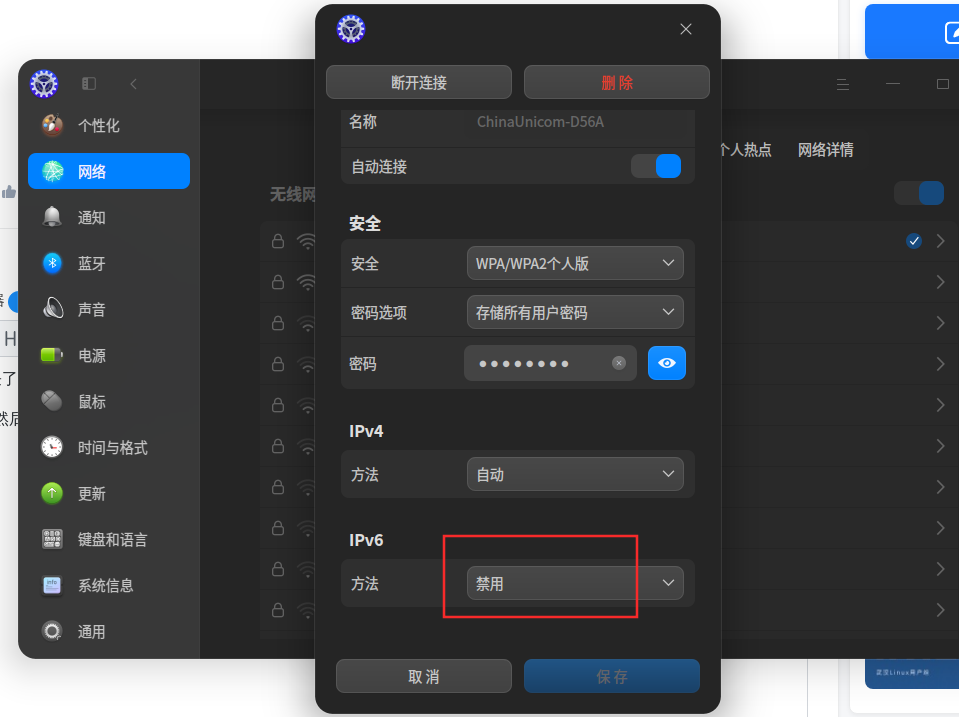Minimize the settings window
Image resolution: width=959 pixels, height=717 pixels.
pyautogui.click(x=893, y=84)
